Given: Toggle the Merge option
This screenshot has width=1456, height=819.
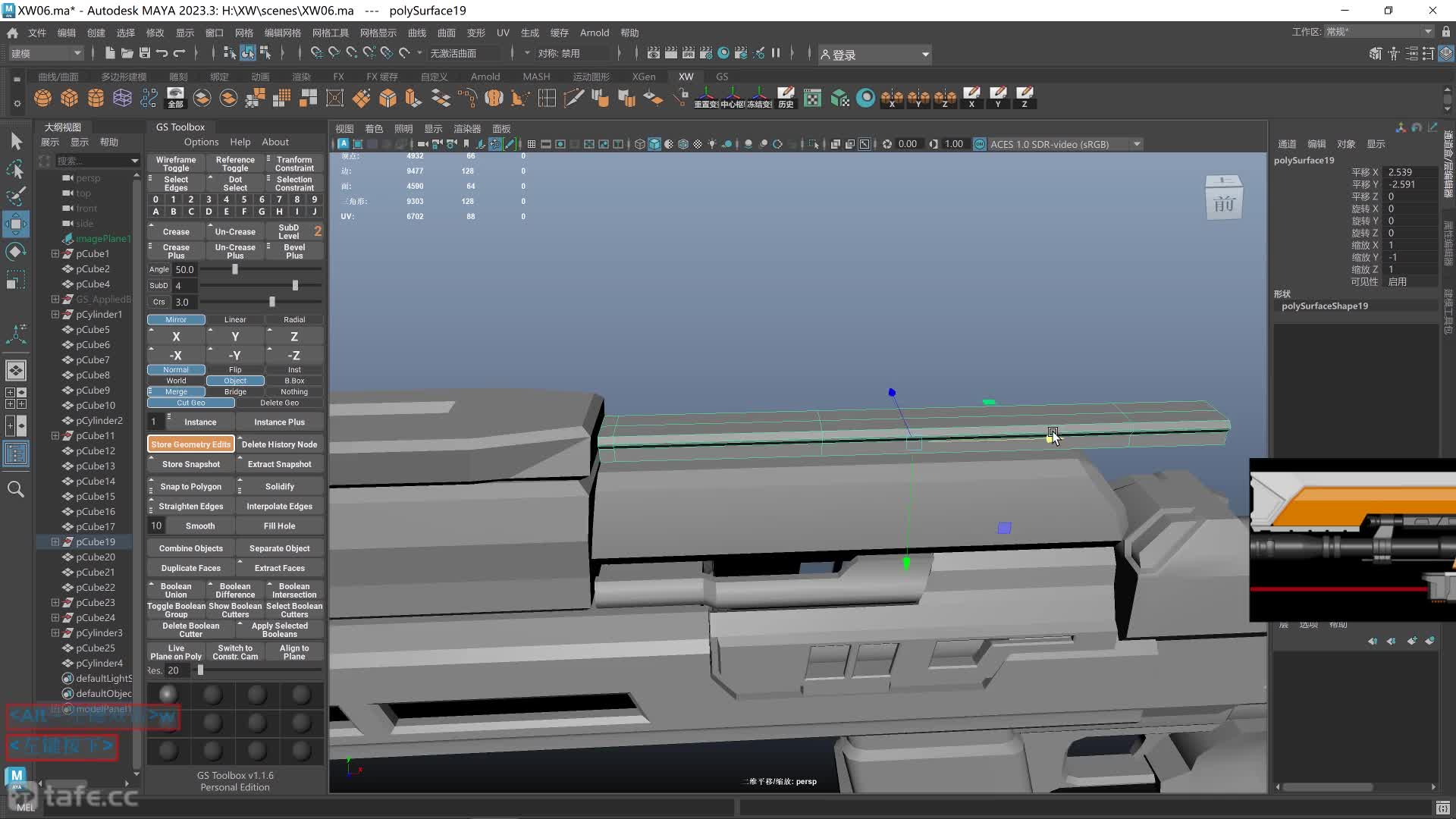Looking at the screenshot, I should 176,392.
